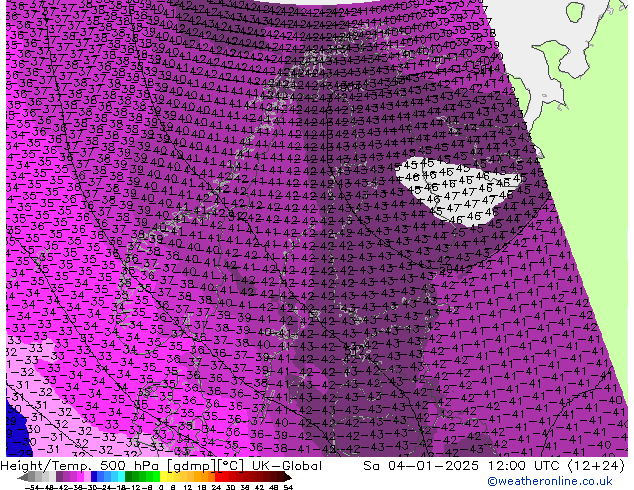Click the '12:00 UTC (12+24)' forecast time text
This screenshot has height=490, width=634.
click(x=556, y=466)
